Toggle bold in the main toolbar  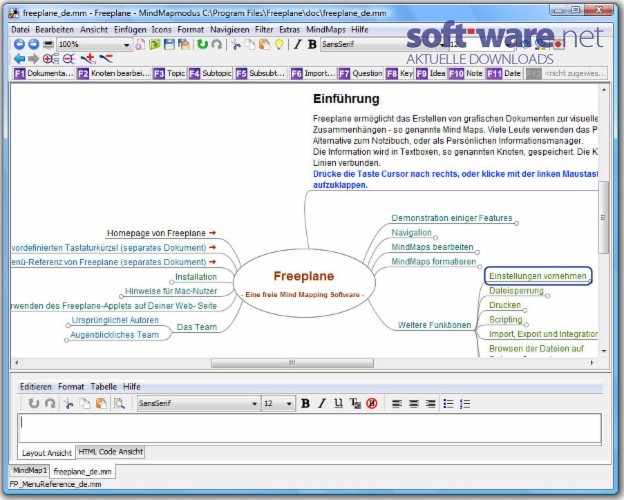tap(312, 44)
